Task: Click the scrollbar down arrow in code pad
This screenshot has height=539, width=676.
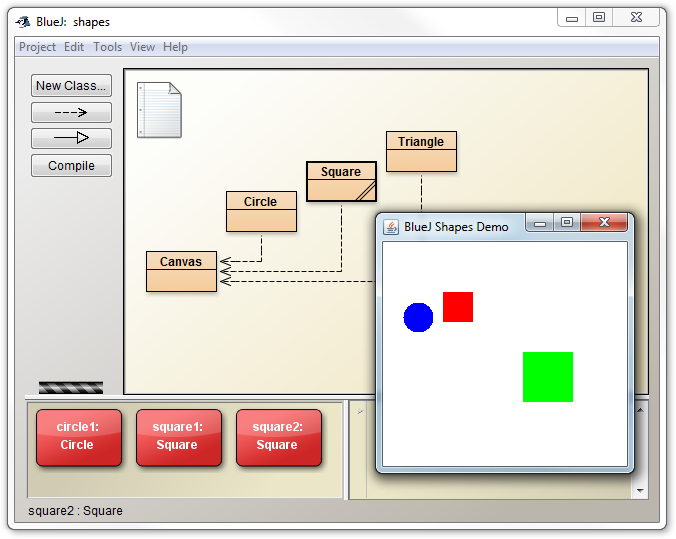Action: coord(640,491)
